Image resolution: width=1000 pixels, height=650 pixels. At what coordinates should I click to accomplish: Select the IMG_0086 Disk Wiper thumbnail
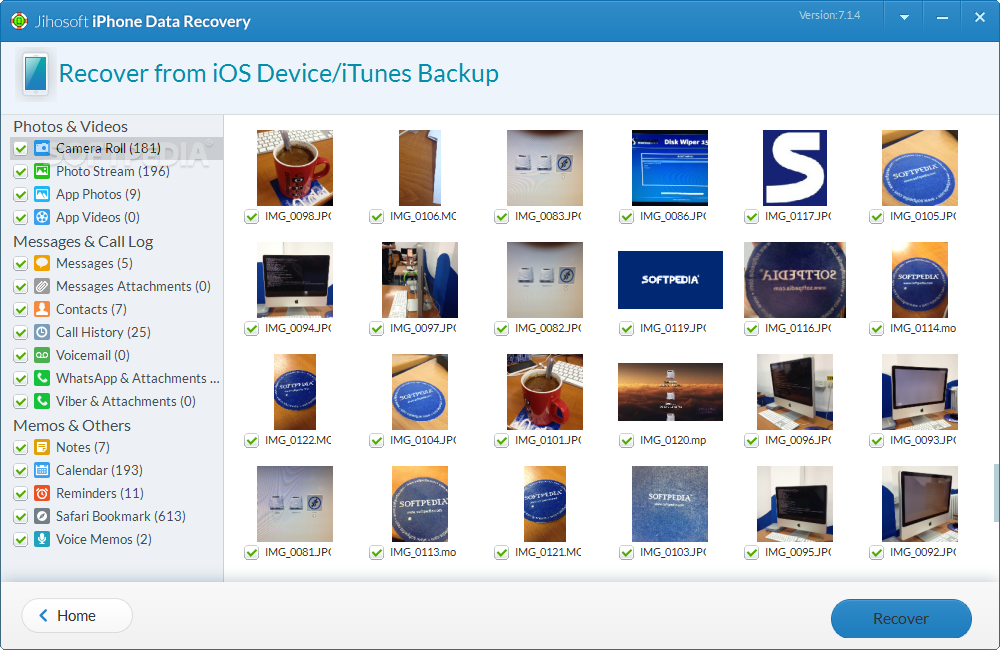tap(670, 168)
